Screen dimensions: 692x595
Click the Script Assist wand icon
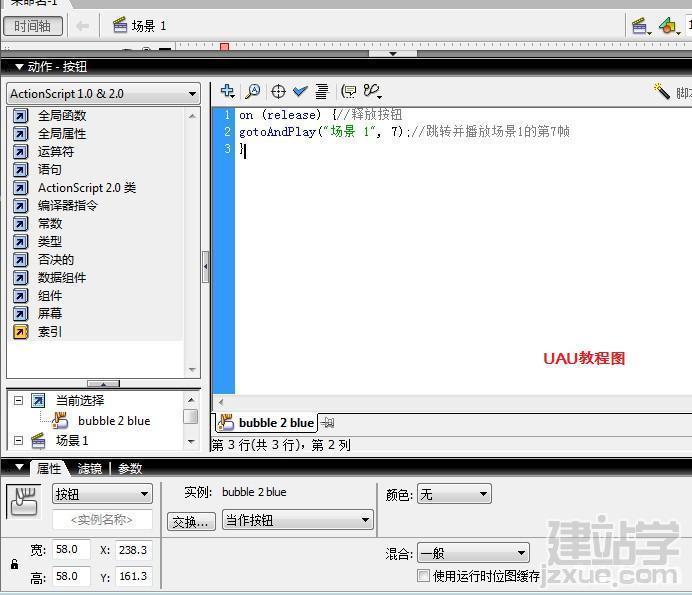[662, 91]
